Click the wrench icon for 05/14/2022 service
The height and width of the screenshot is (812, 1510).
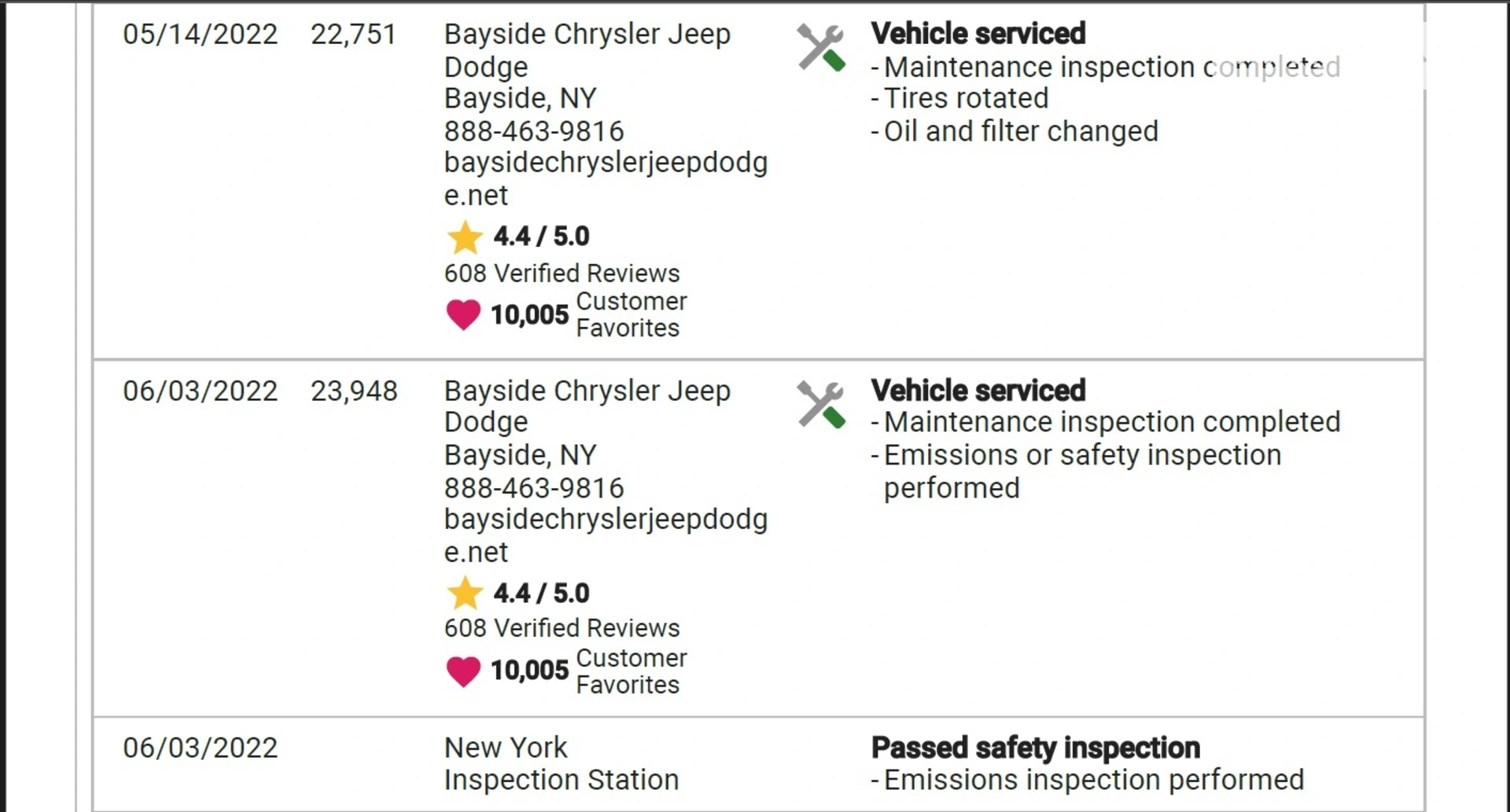[x=821, y=47]
